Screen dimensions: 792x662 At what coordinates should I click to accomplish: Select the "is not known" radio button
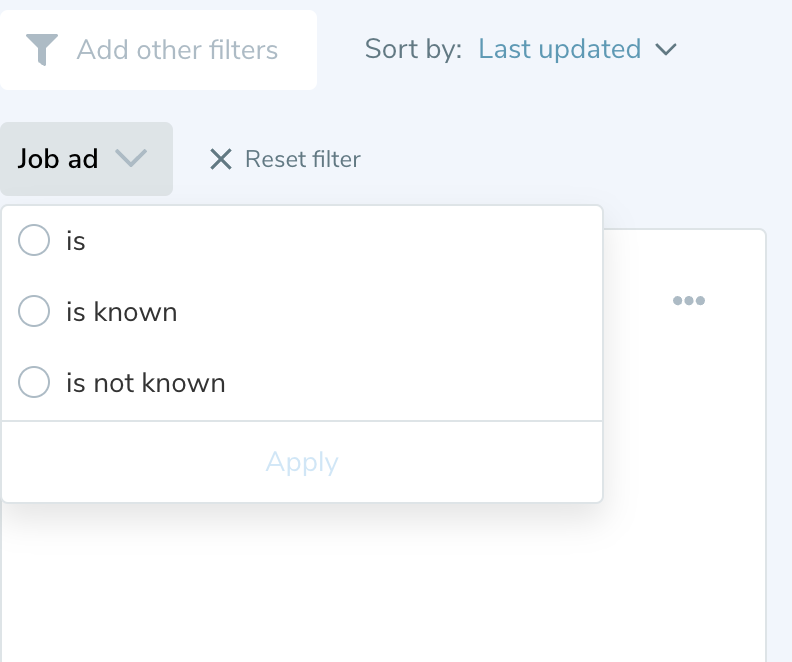pyautogui.click(x=34, y=383)
